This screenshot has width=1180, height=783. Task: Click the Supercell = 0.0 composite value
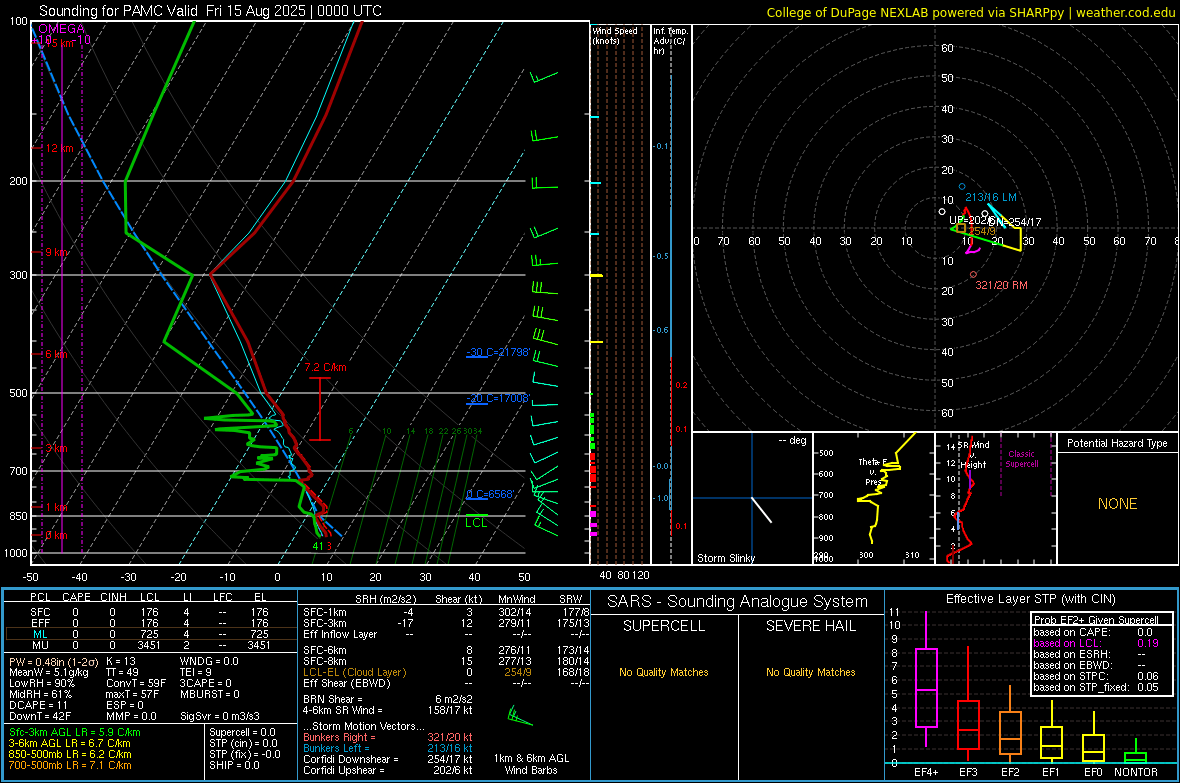coord(242,733)
